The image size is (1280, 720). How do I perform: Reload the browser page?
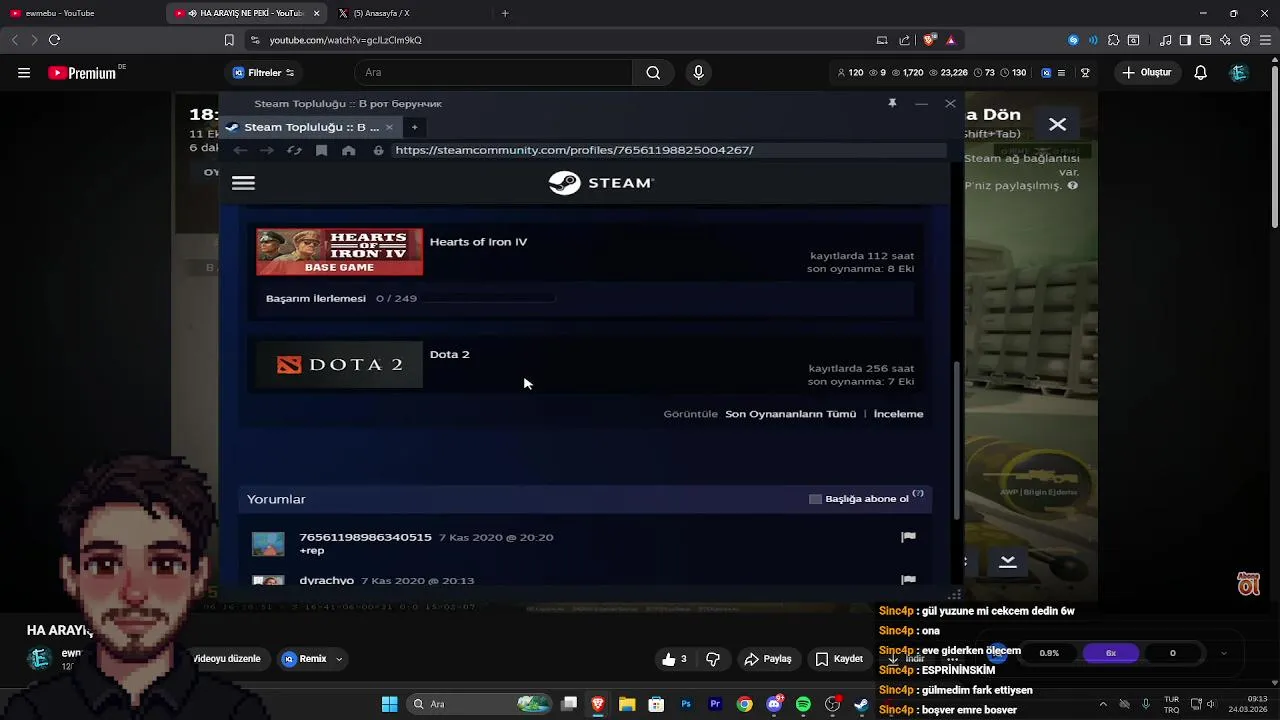[x=54, y=40]
